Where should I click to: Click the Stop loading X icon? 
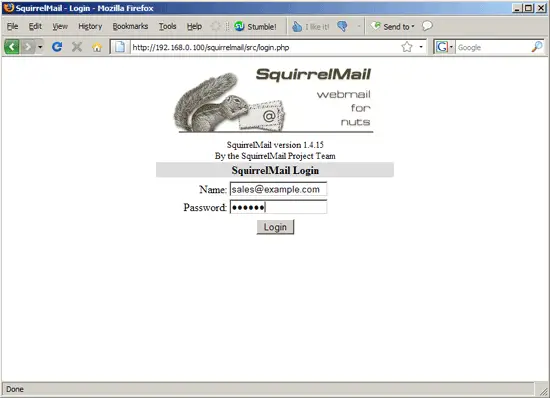77,47
